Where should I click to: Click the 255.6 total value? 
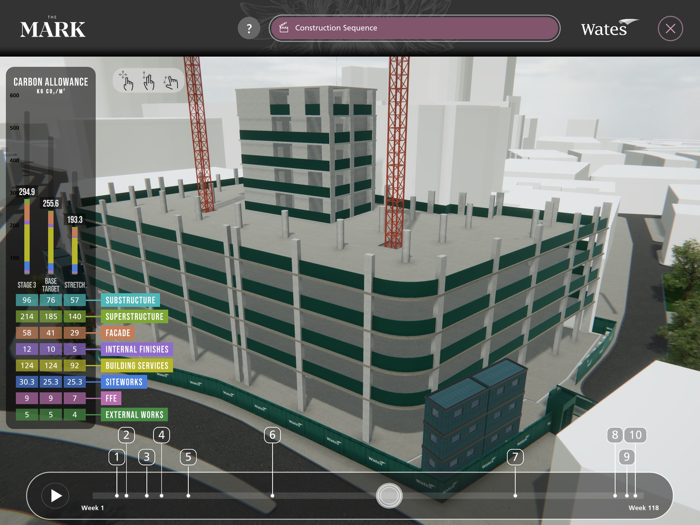click(50, 204)
